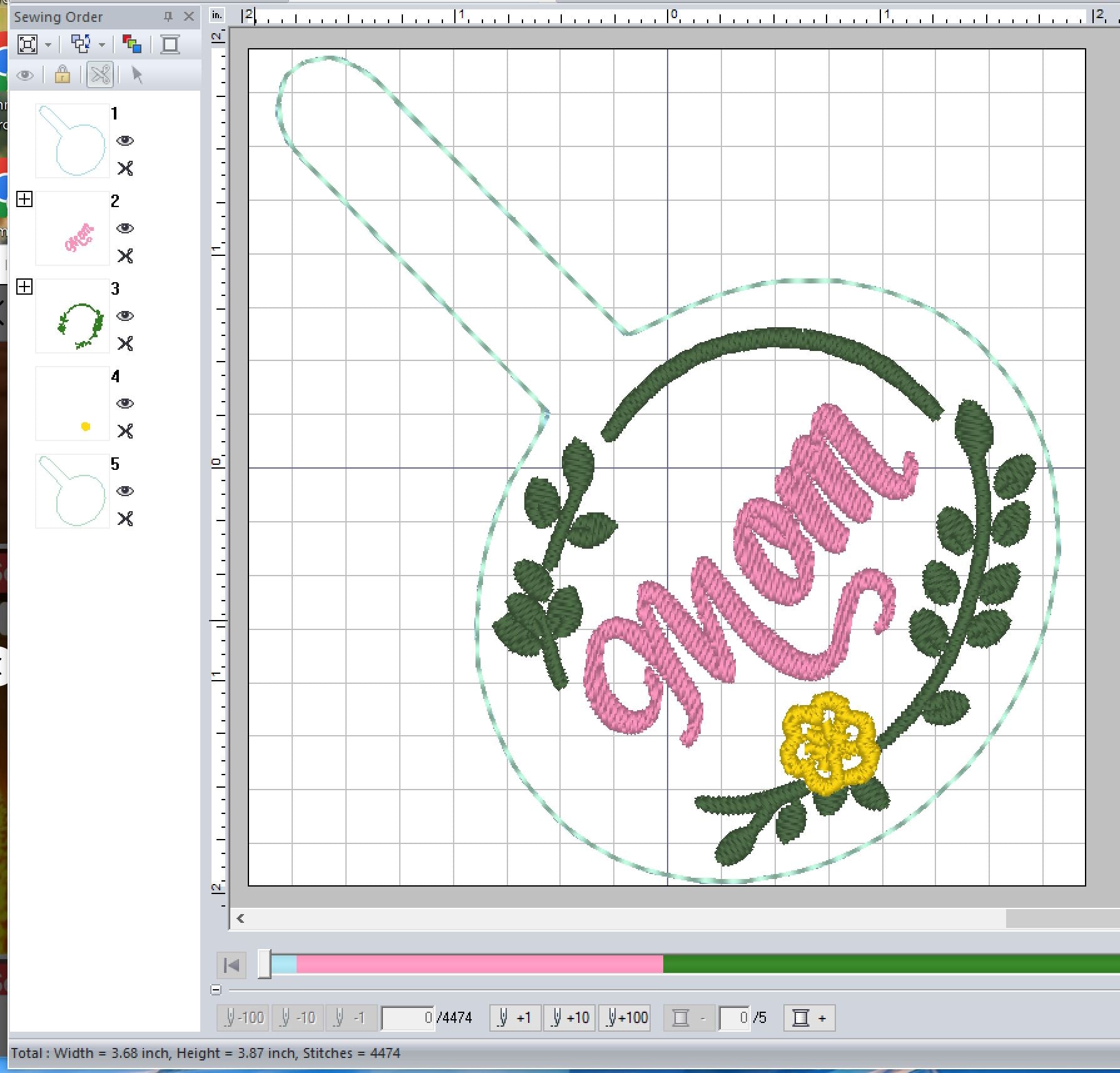
Task: Step forward 10 stitches
Action: coord(569,1018)
